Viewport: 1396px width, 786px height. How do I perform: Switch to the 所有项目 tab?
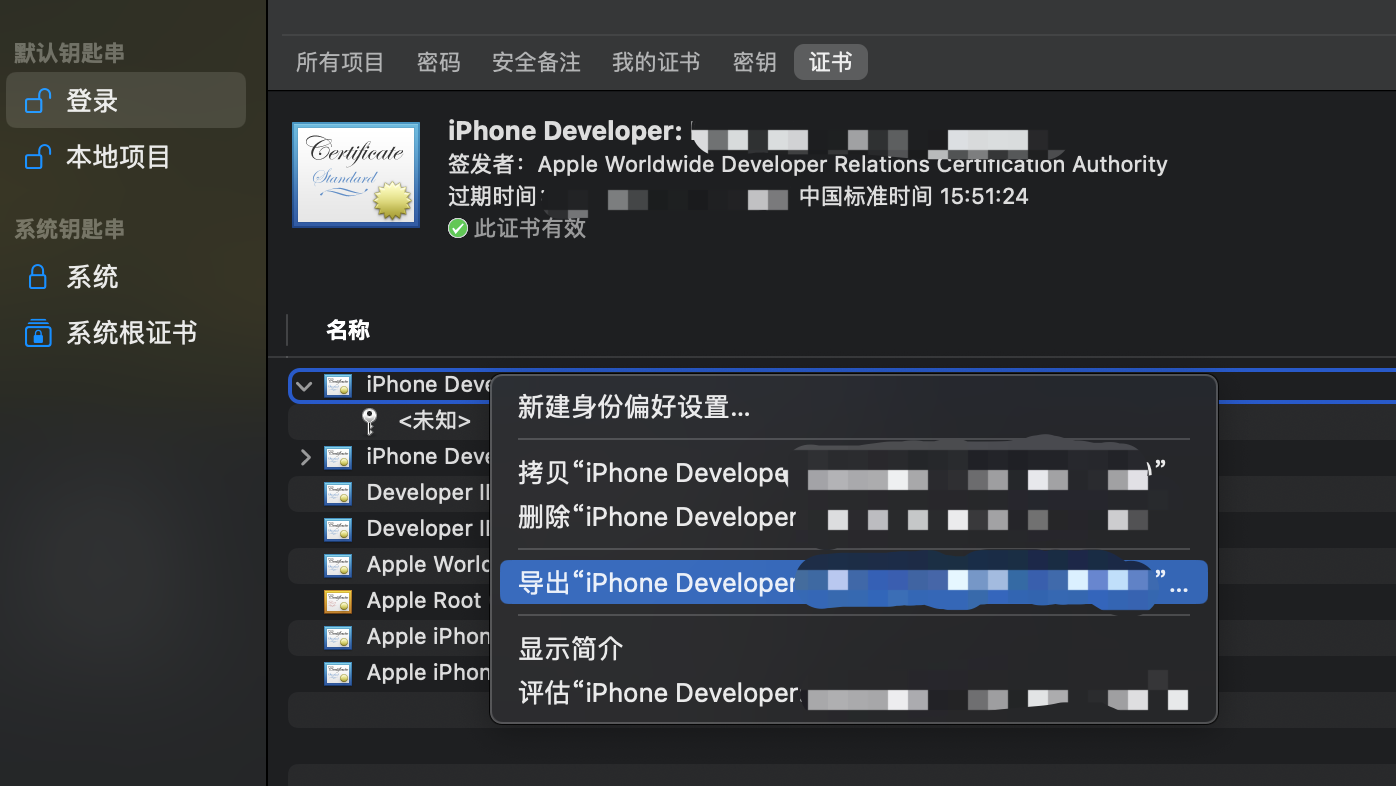click(340, 62)
